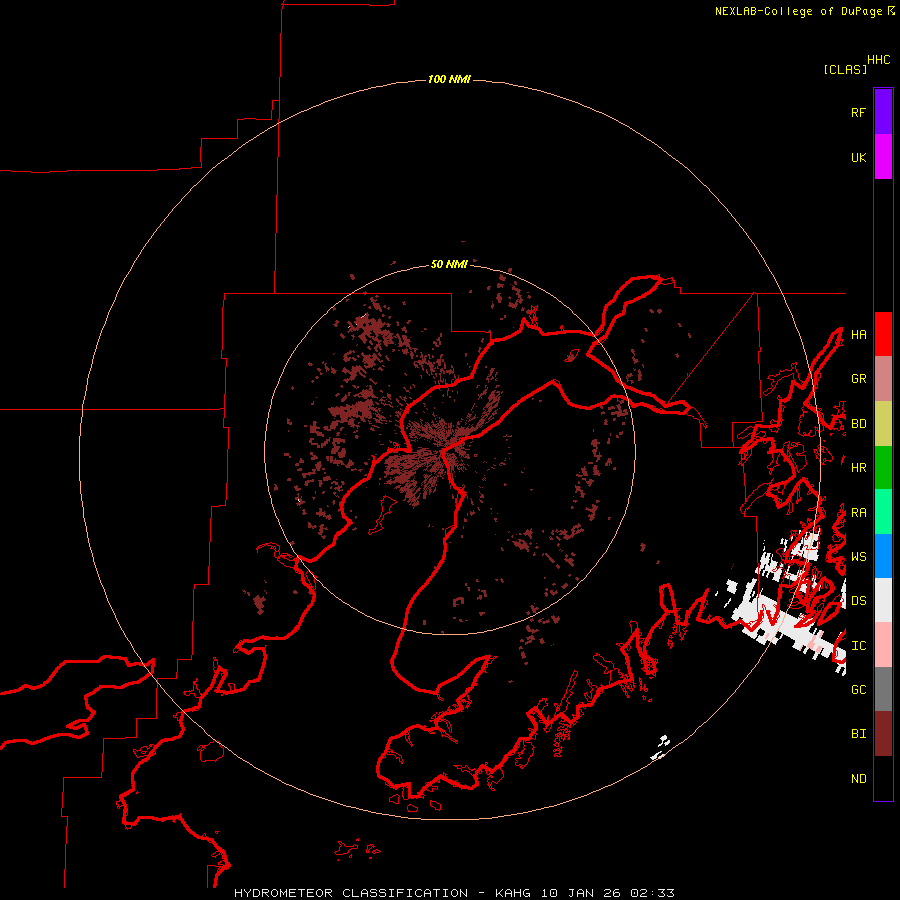Screen dimensions: 900x900
Task: Click the KAHG station identifier
Action: 513,893
